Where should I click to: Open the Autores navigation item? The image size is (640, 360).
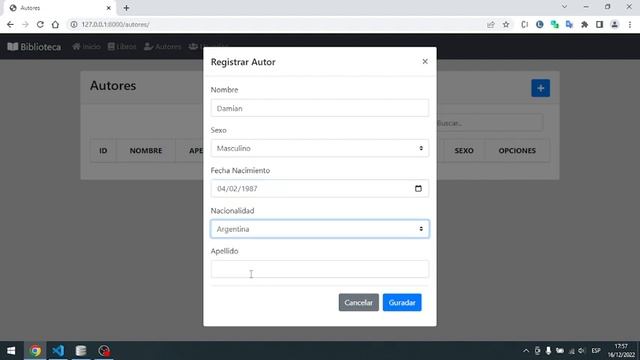point(162,47)
